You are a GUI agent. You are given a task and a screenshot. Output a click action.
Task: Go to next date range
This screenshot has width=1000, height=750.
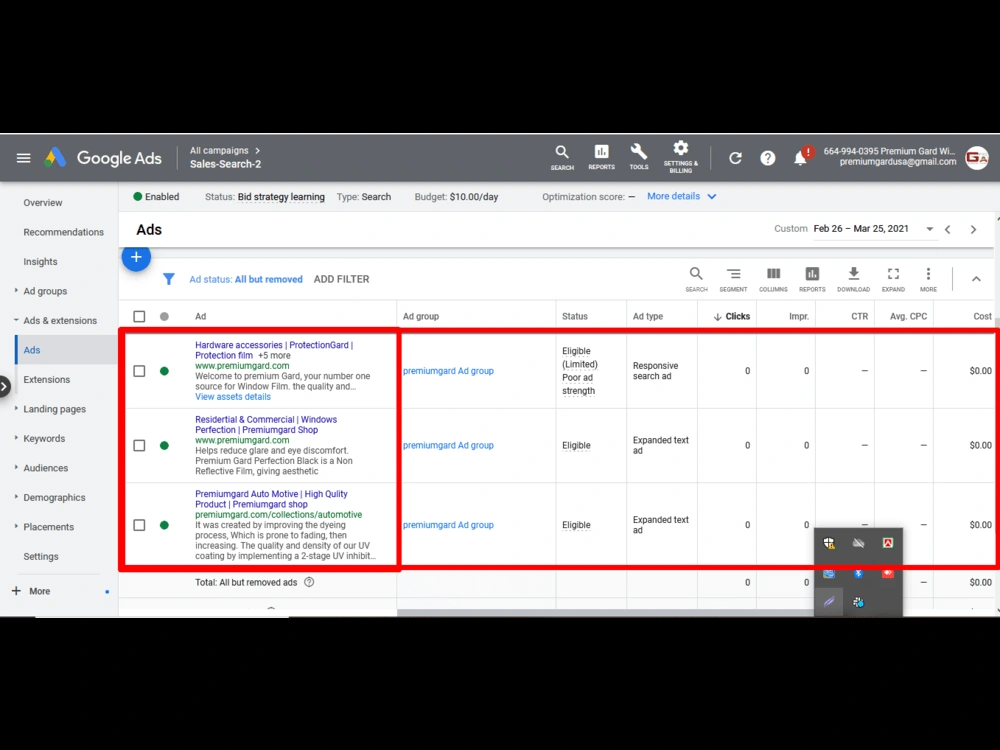(x=973, y=230)
